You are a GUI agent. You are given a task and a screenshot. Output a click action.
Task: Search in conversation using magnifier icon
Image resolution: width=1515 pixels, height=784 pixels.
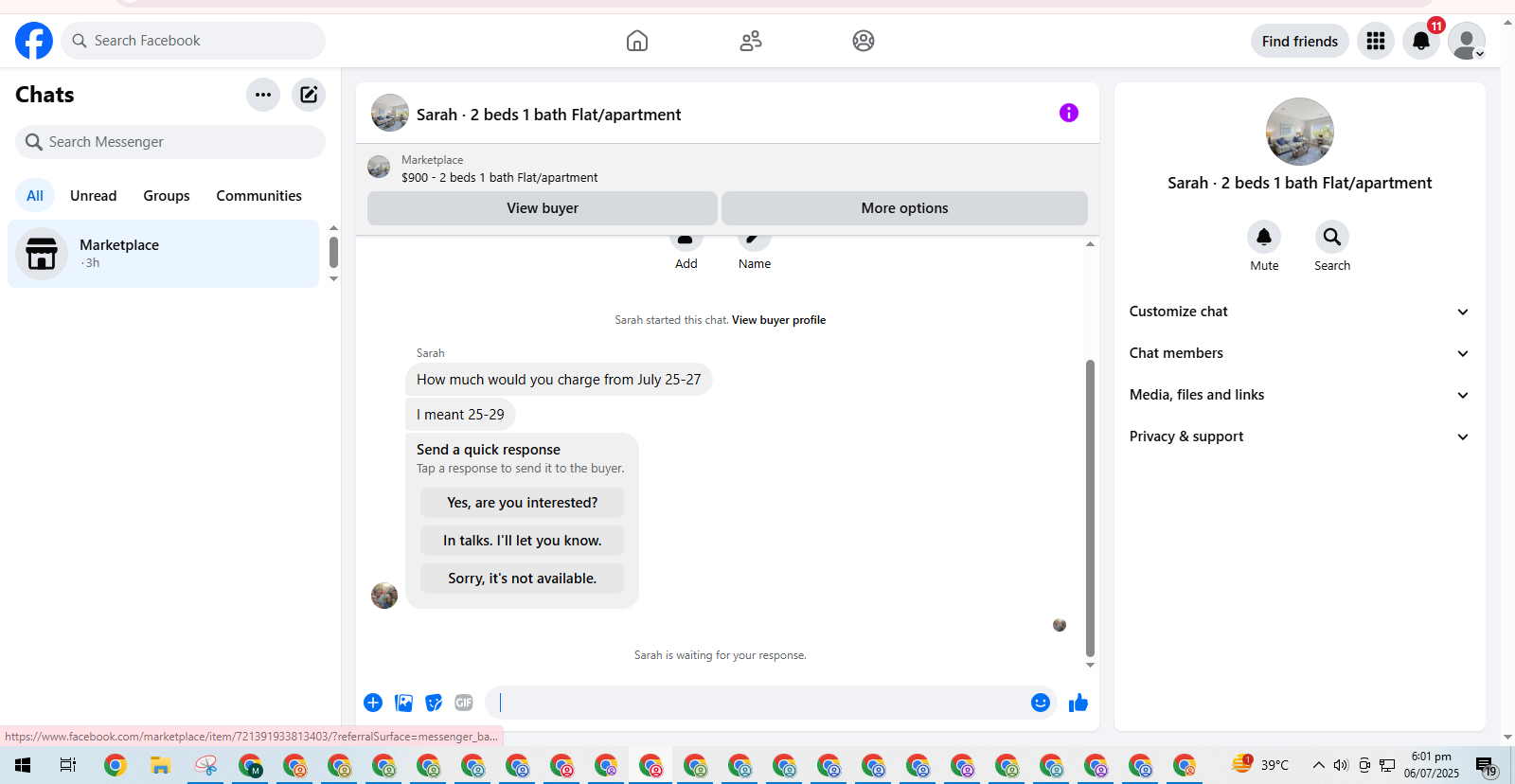click(x=1332, y=237)
